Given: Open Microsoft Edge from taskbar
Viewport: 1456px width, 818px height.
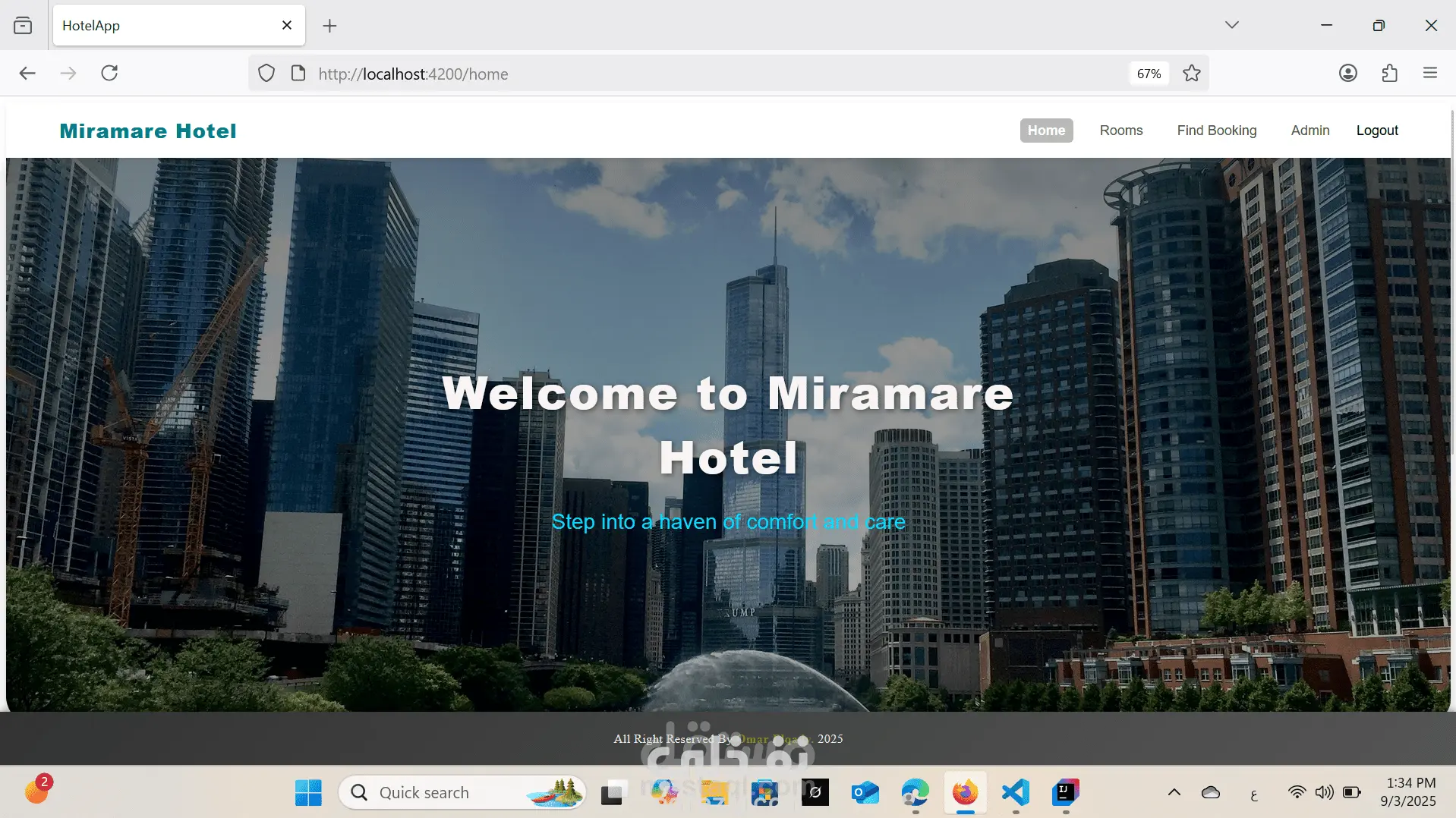Looking at the screenshot, I should [x=915, y=793].
